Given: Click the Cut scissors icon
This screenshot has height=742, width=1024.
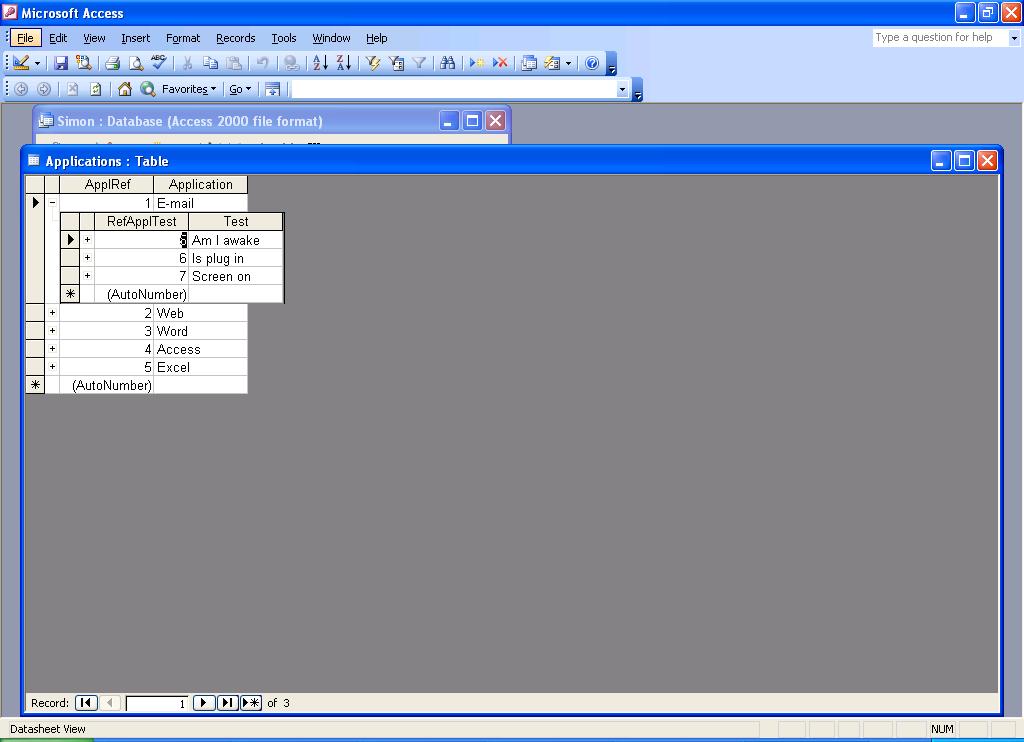Looking at the screenshot, I should coord(187,63).
